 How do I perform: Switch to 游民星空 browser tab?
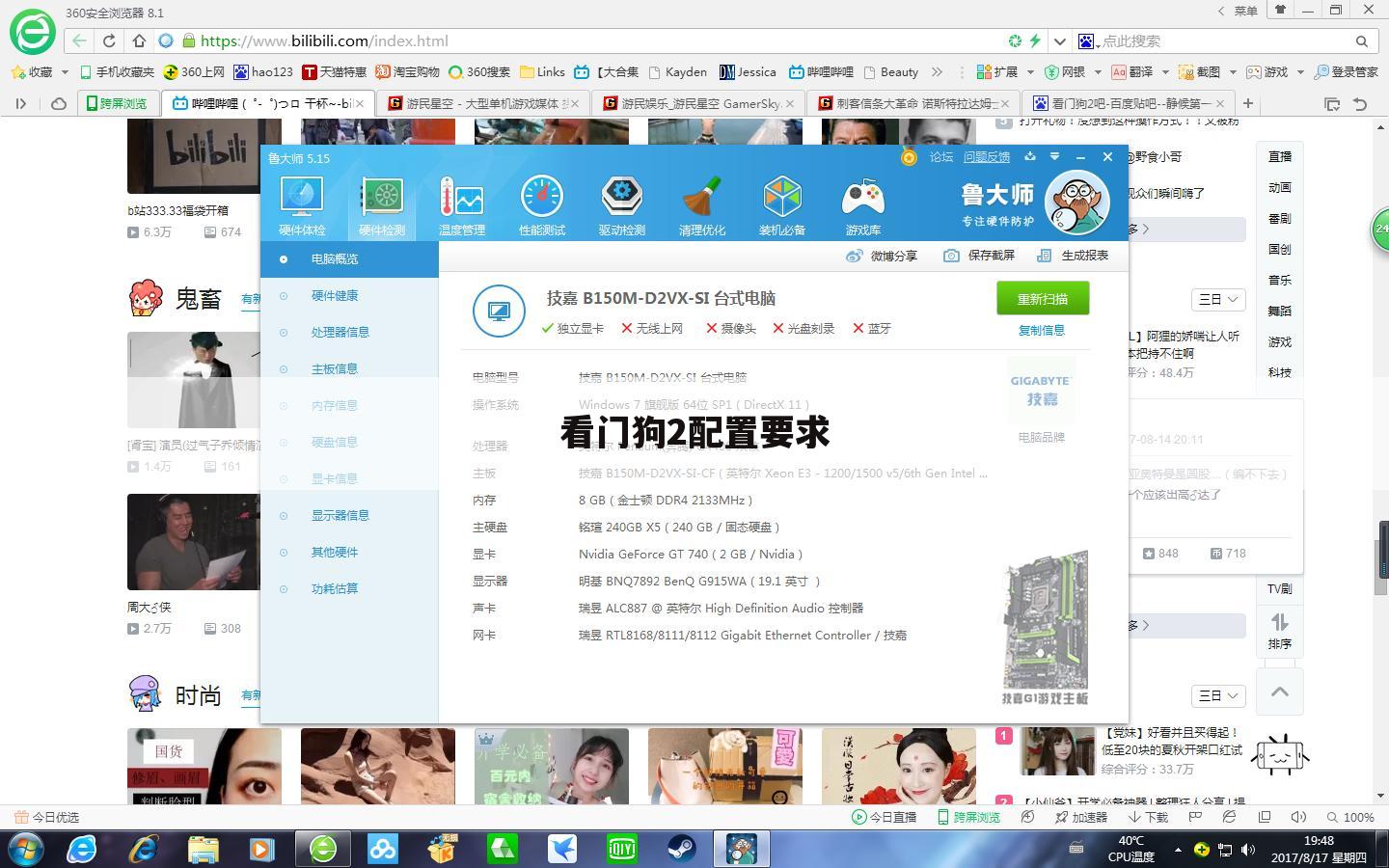click(484, 103)
